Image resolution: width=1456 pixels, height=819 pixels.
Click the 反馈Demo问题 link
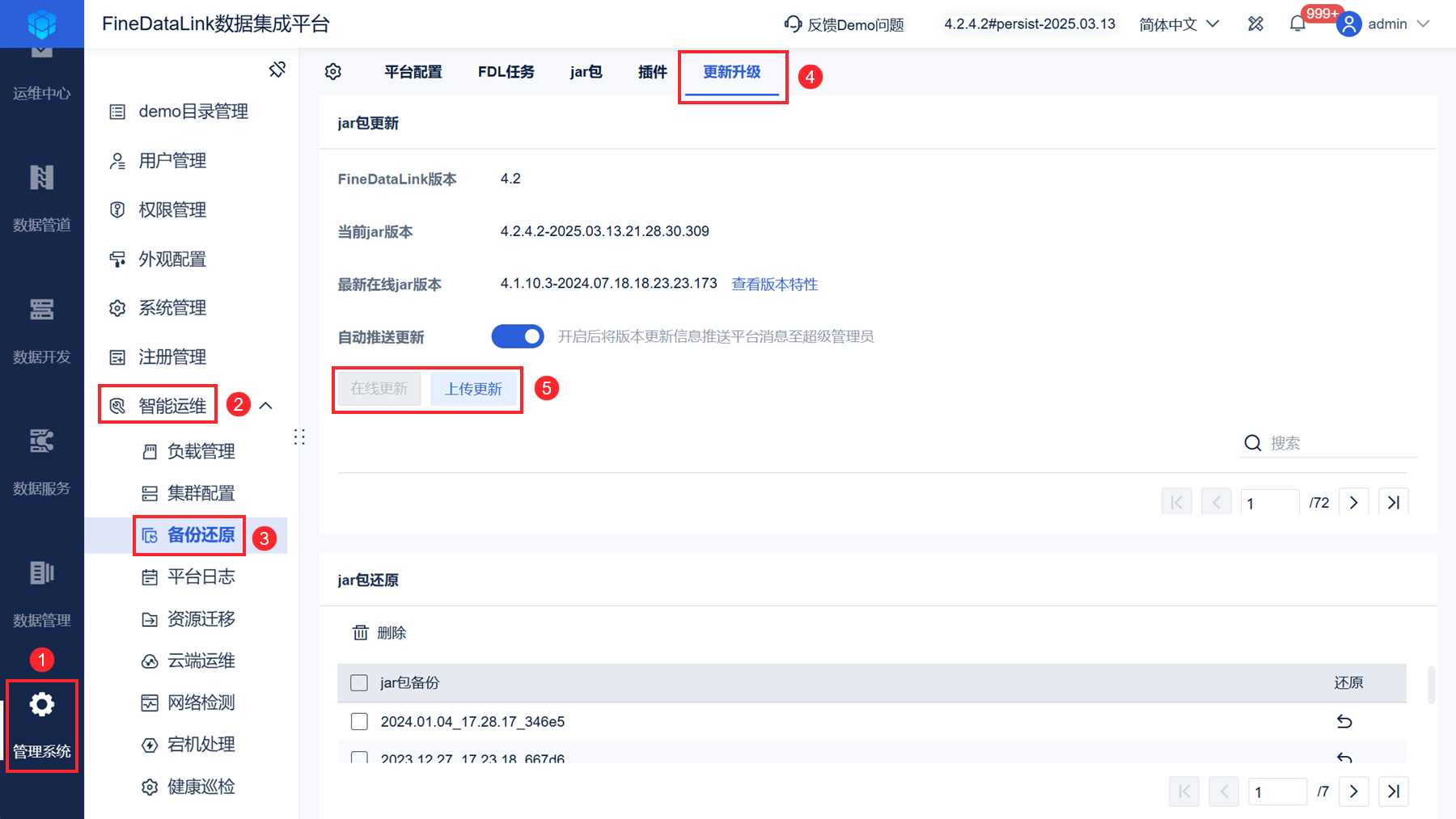pyautogui.click(x=856, y=24)
